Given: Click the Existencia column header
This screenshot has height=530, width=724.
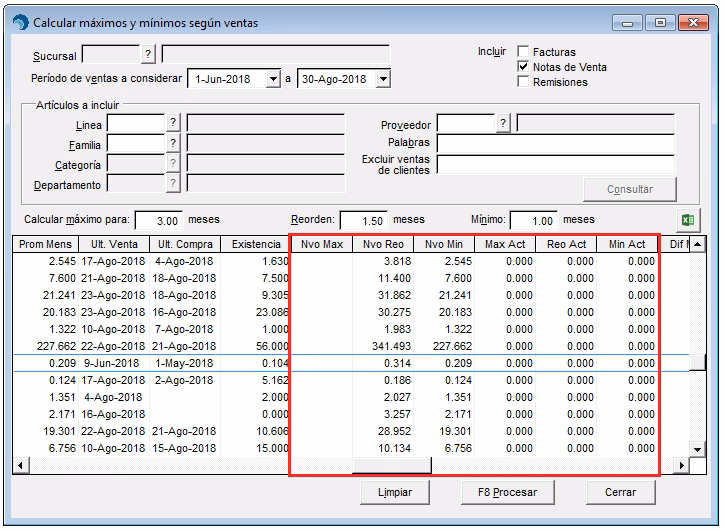Looking at the screenshot, I should 256,244.
